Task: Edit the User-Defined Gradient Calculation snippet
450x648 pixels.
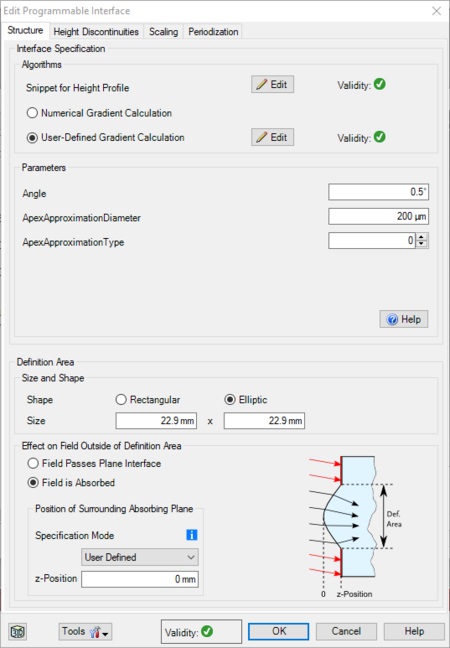Action: click(272, 137)
